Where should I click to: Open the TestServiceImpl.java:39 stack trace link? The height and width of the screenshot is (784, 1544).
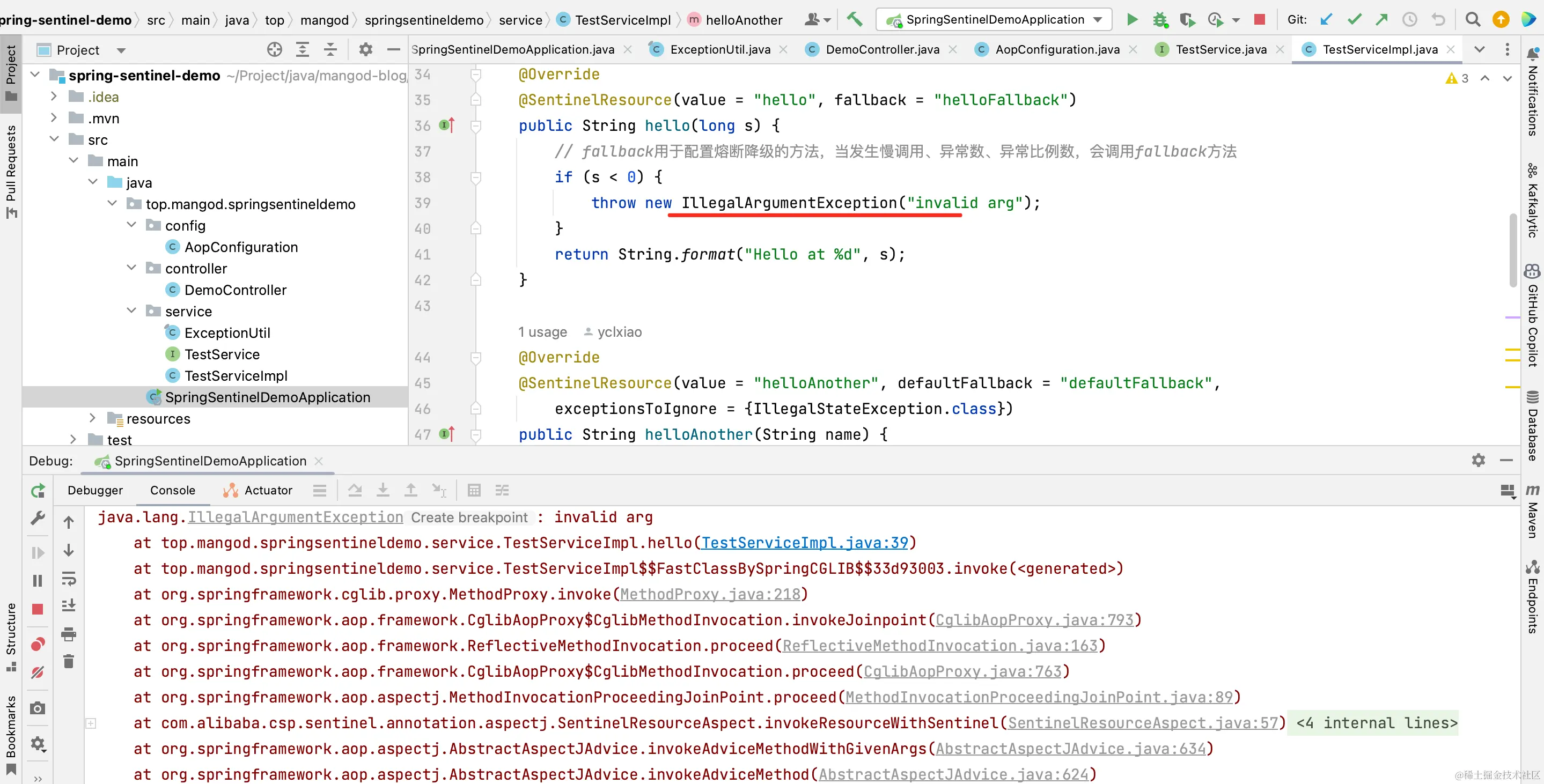pos(804,543)
